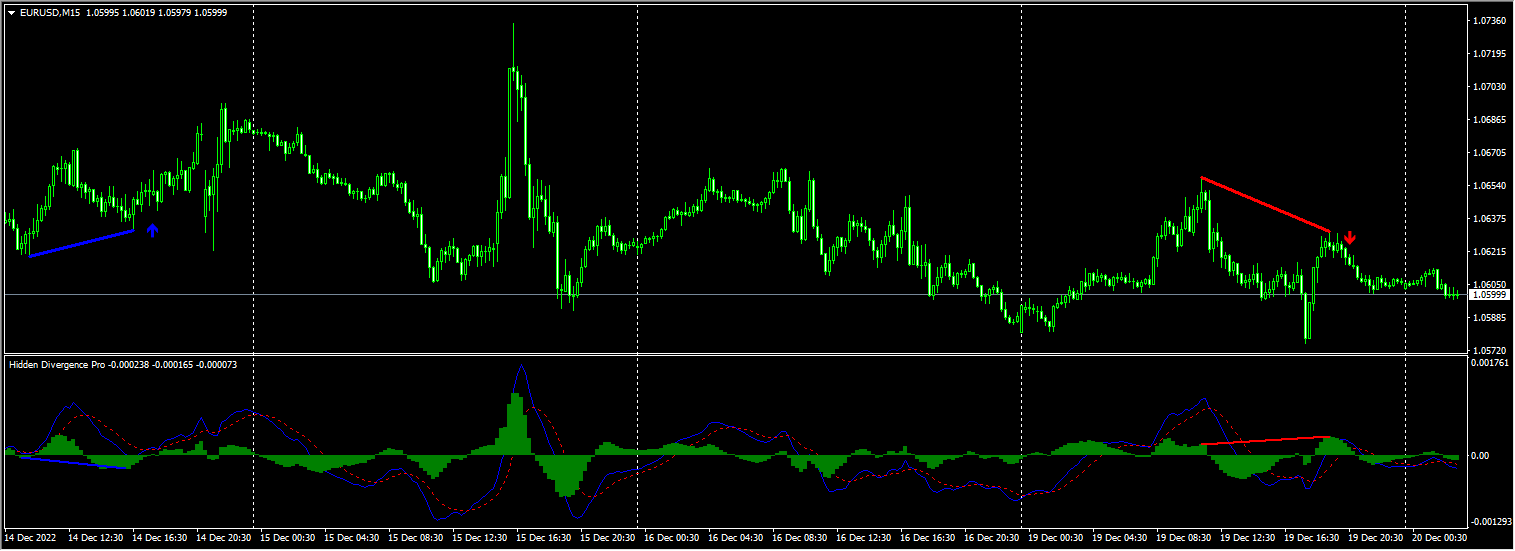Select the red down arrow signal

(1350, 238)
